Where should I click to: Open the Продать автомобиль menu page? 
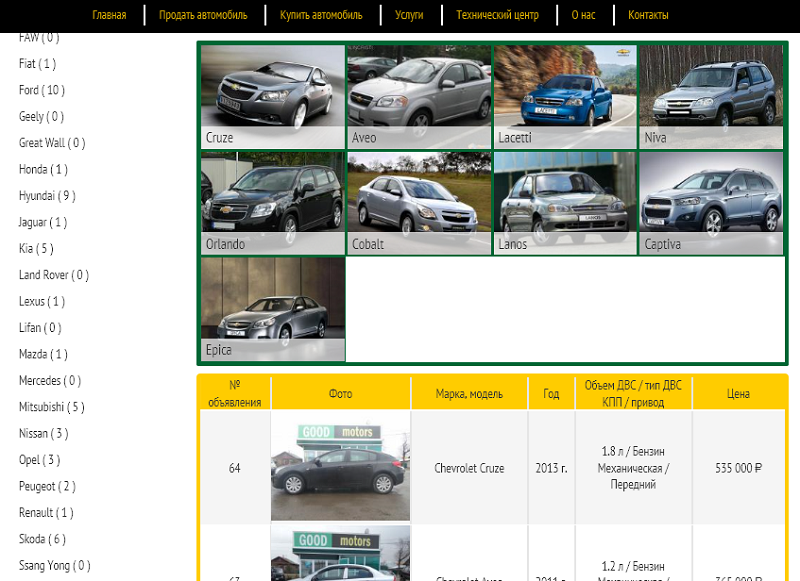(x=204, y=15)
